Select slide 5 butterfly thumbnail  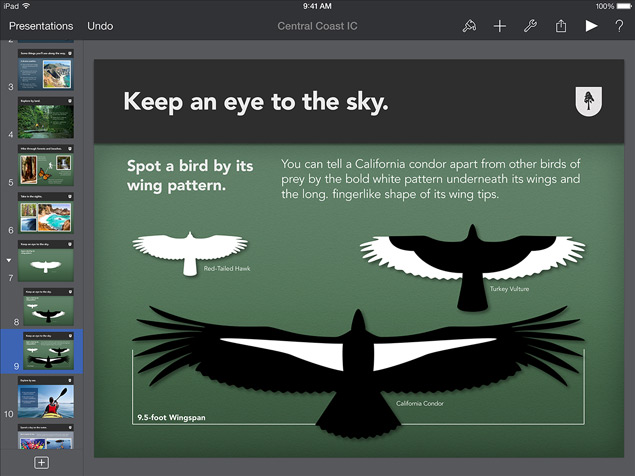46,165
